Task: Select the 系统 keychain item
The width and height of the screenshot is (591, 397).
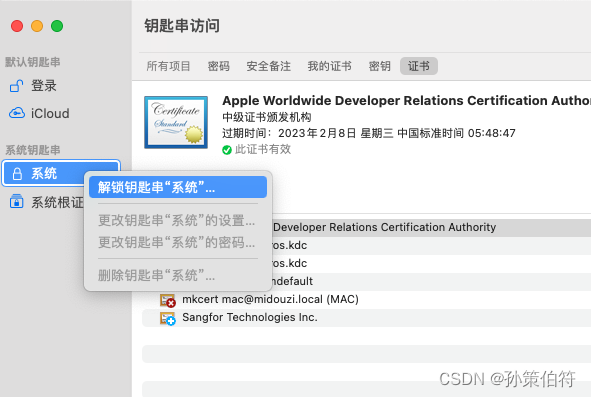Action: (x=60, y=173)
